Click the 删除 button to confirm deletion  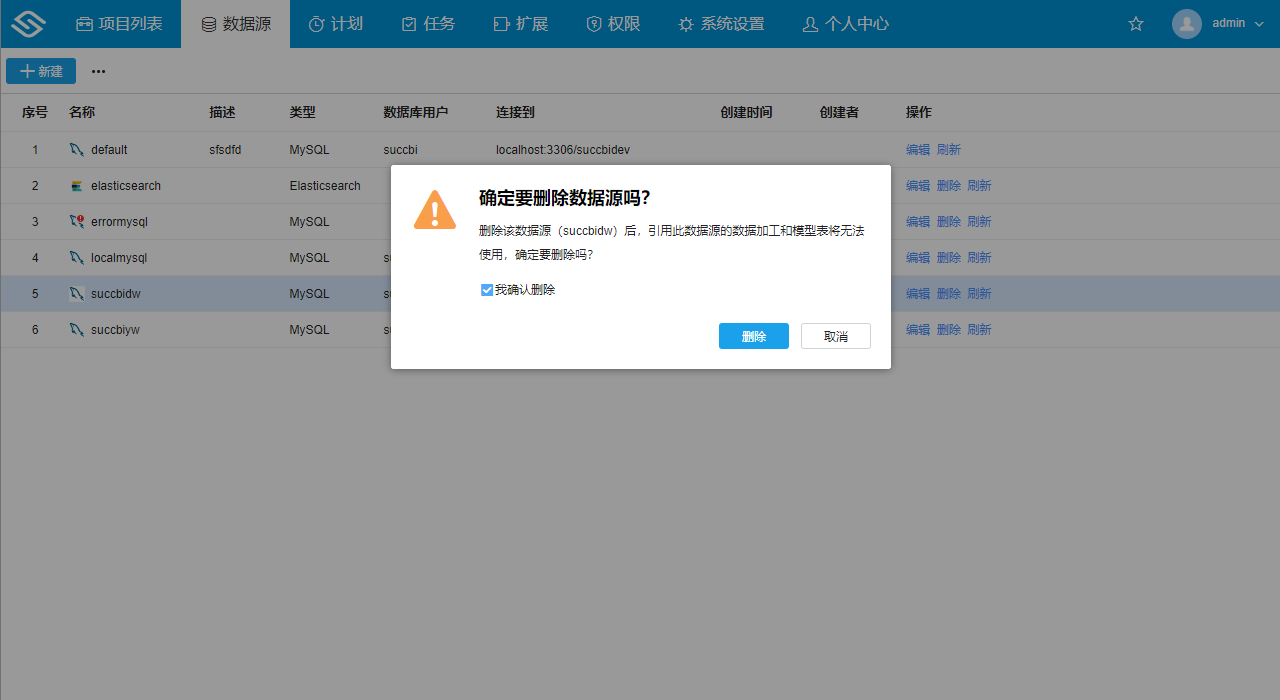pyautogui.click(x=753, y=336)
